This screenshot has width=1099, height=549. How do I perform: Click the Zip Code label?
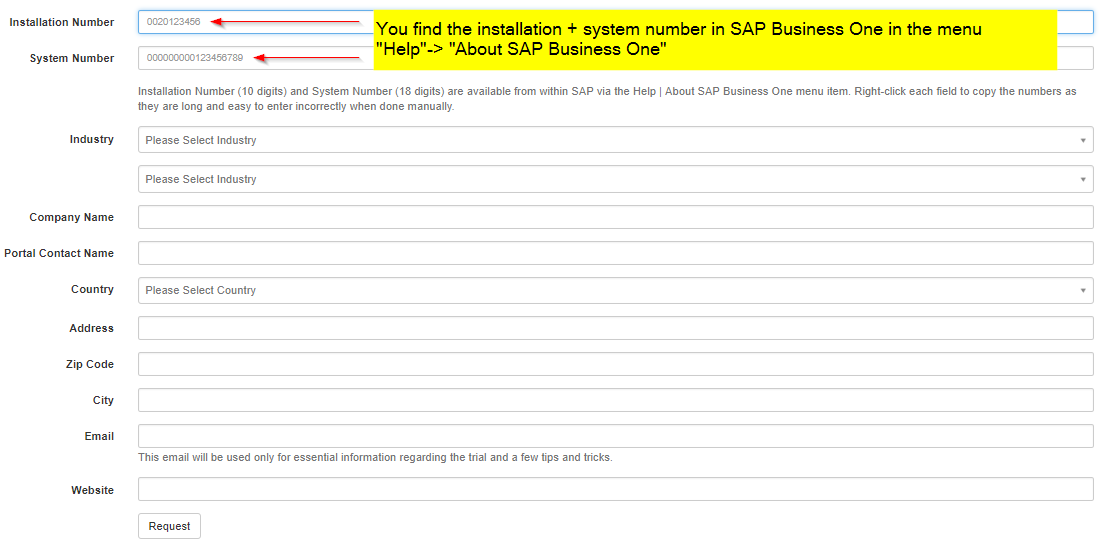point(90,365)
